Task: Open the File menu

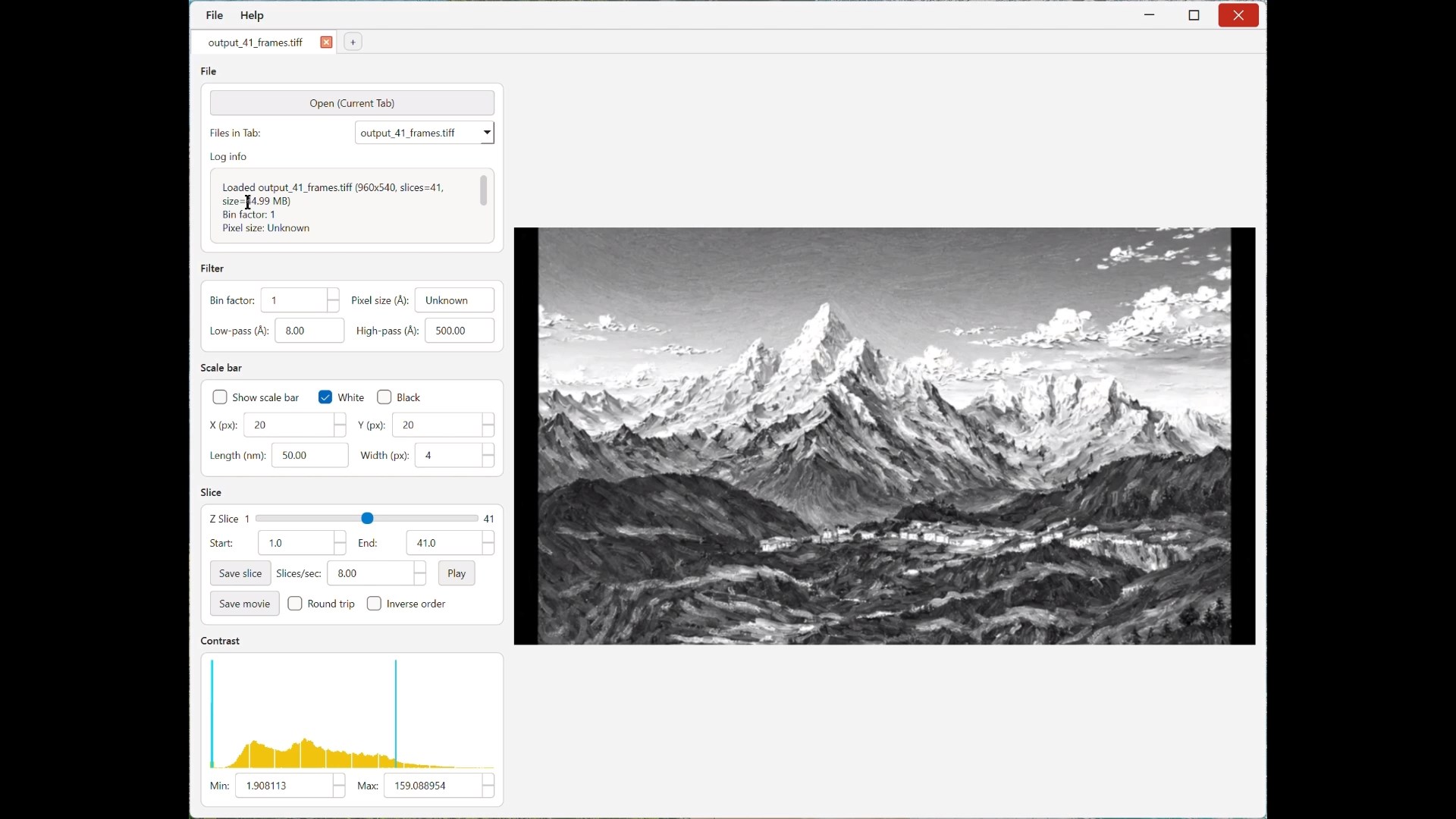Action: click(x=215, y=15)
